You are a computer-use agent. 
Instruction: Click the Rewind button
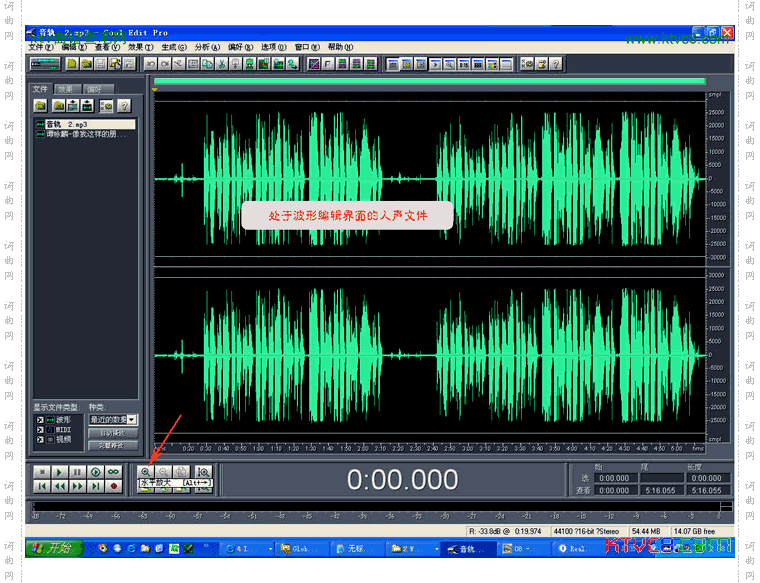tap(60, 486)
